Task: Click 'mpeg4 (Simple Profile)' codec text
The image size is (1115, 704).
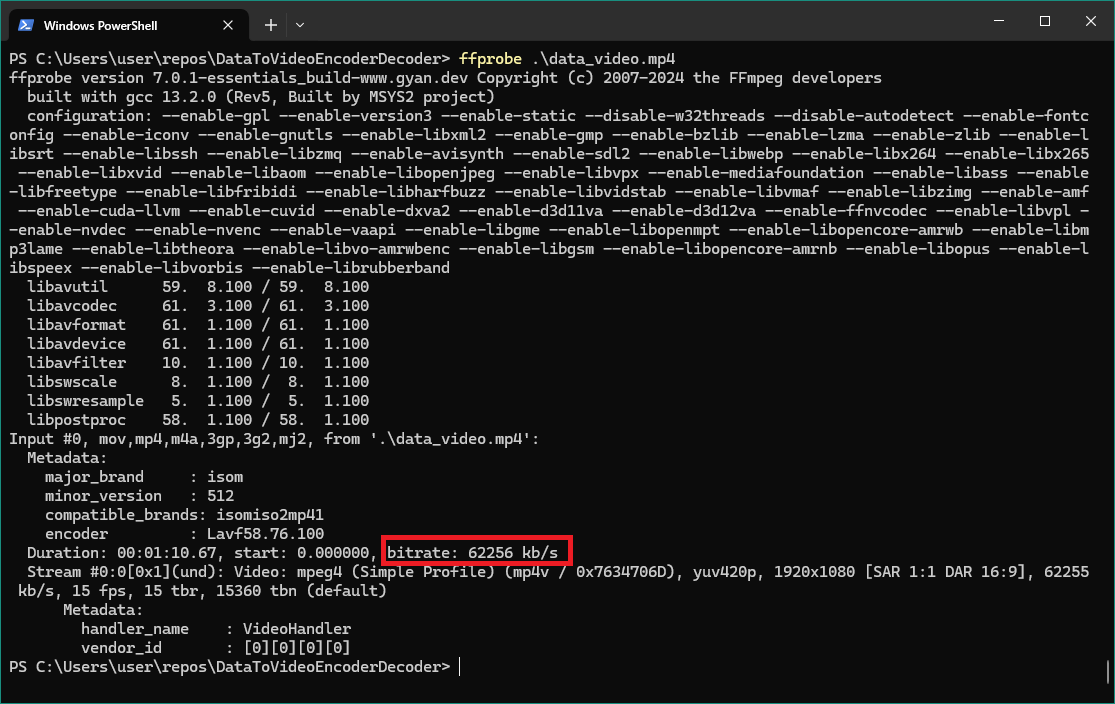Action: [395, 572]
